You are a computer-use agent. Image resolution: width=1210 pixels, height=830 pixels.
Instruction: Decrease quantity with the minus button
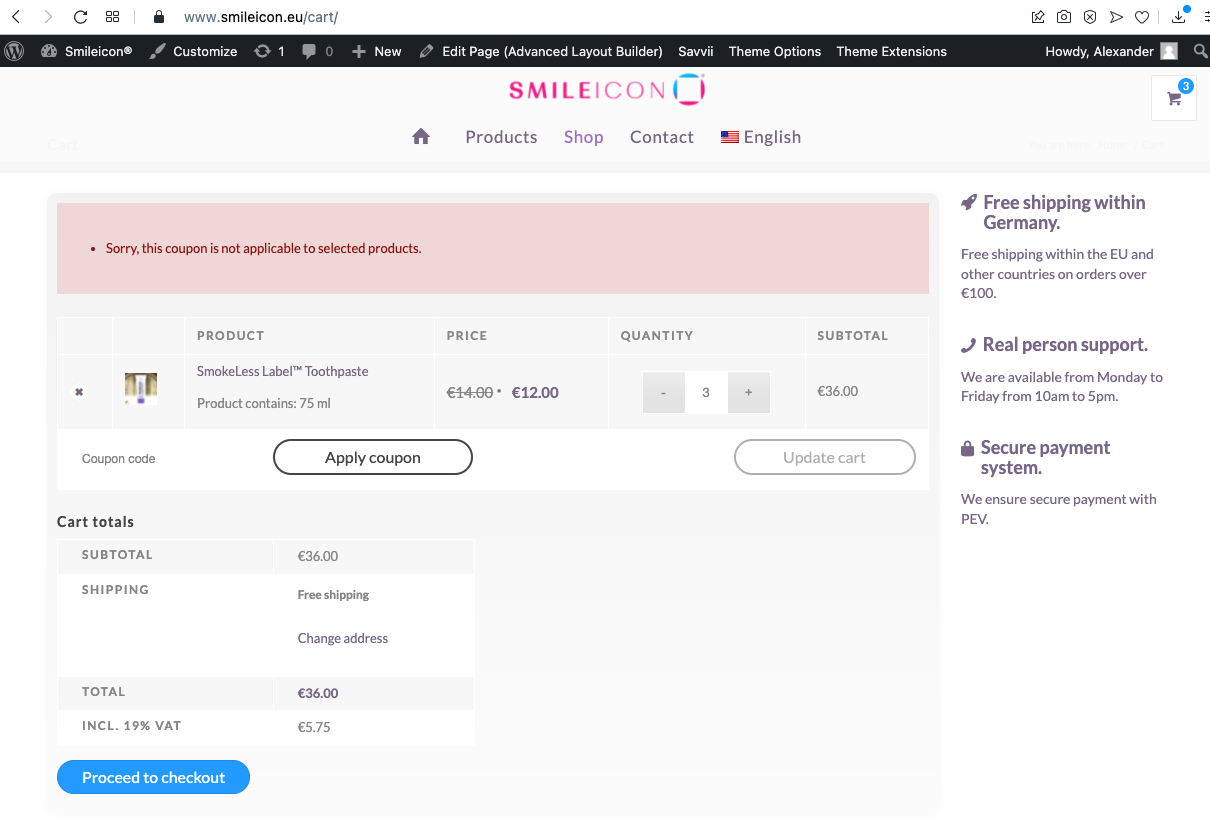click(664, 392)
